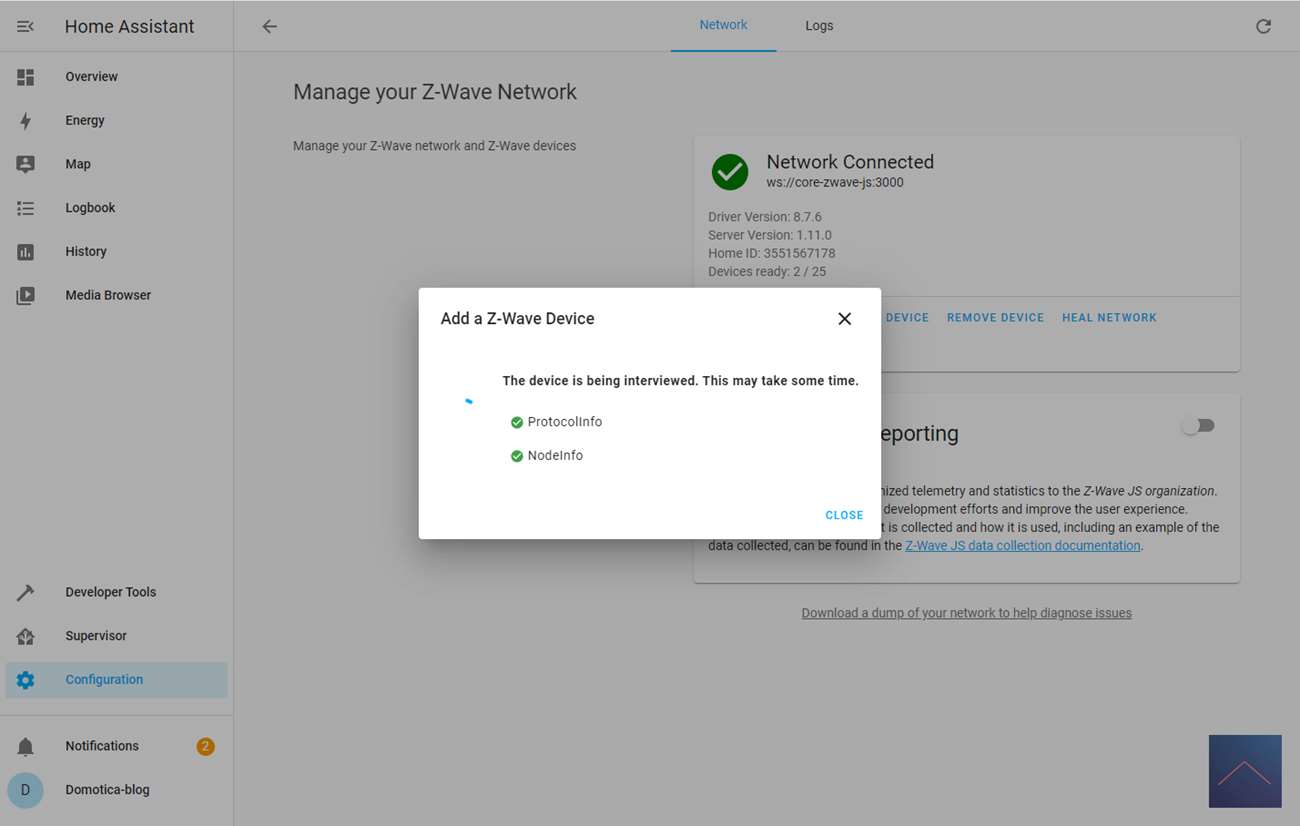This screenshot has height=826, width=1300.
Task: Click the REMOVE DEVICE button
Action: click(995, 318)
